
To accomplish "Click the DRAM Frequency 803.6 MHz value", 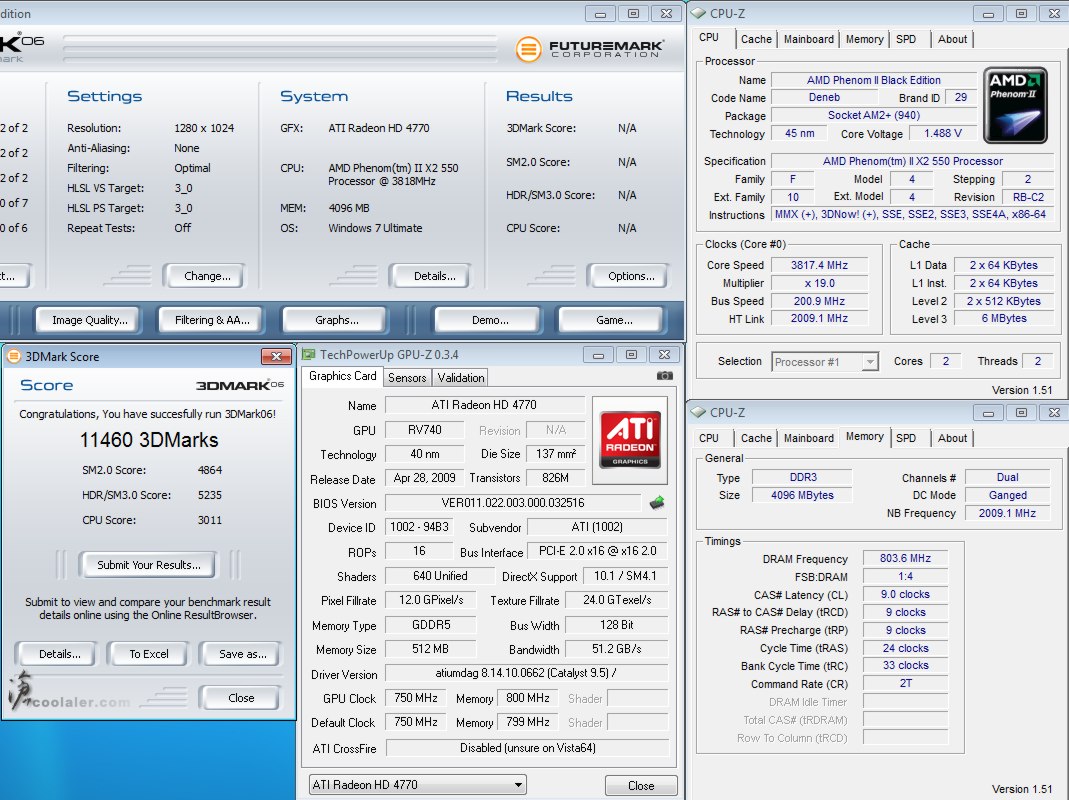I will click(x=905, y=559).
